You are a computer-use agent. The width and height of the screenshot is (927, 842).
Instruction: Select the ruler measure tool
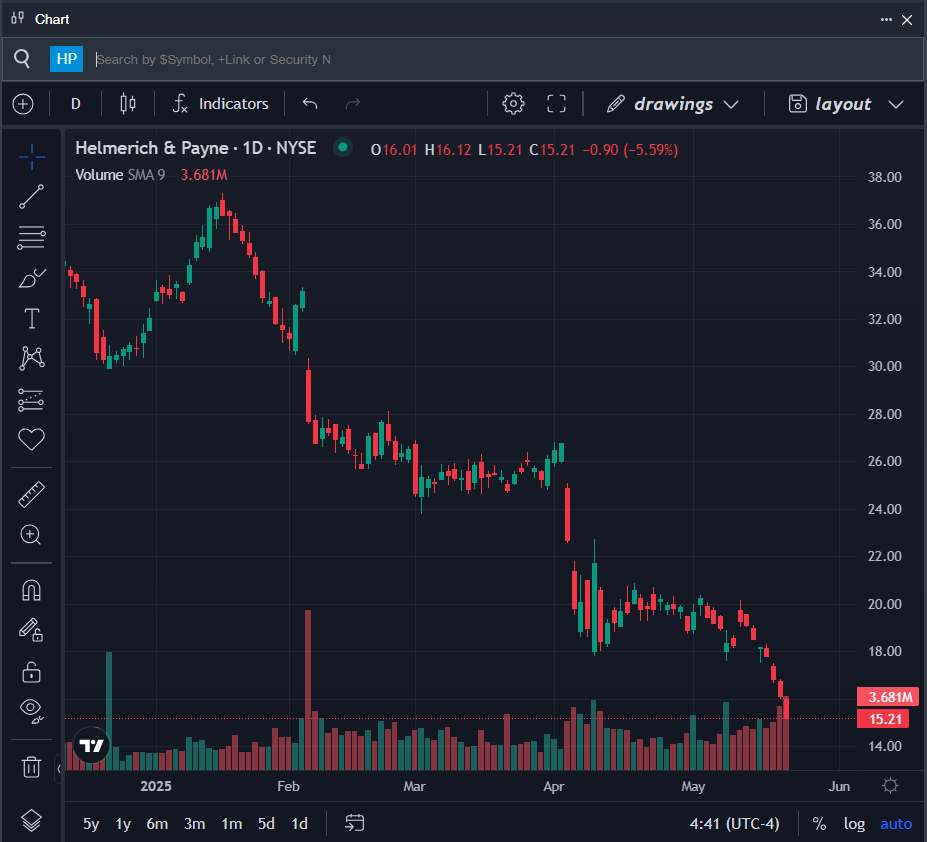coord(31,495)
